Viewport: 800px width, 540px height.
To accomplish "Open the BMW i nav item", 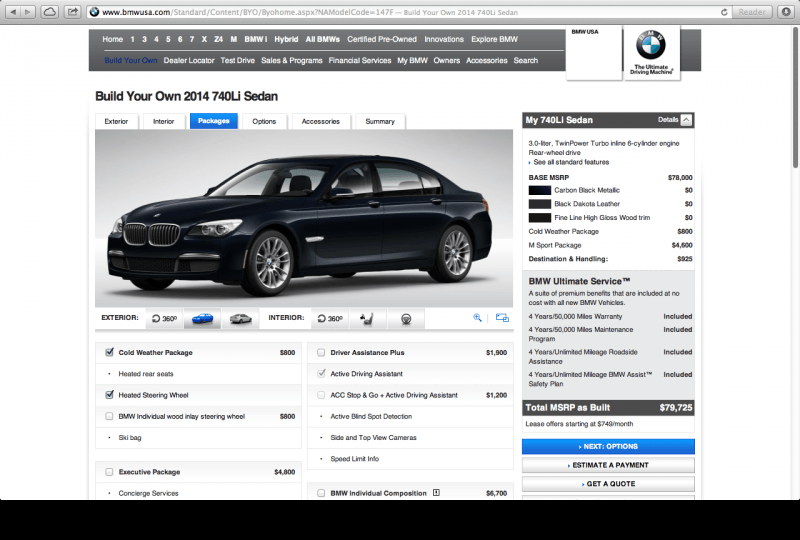I will coord(255,39).
